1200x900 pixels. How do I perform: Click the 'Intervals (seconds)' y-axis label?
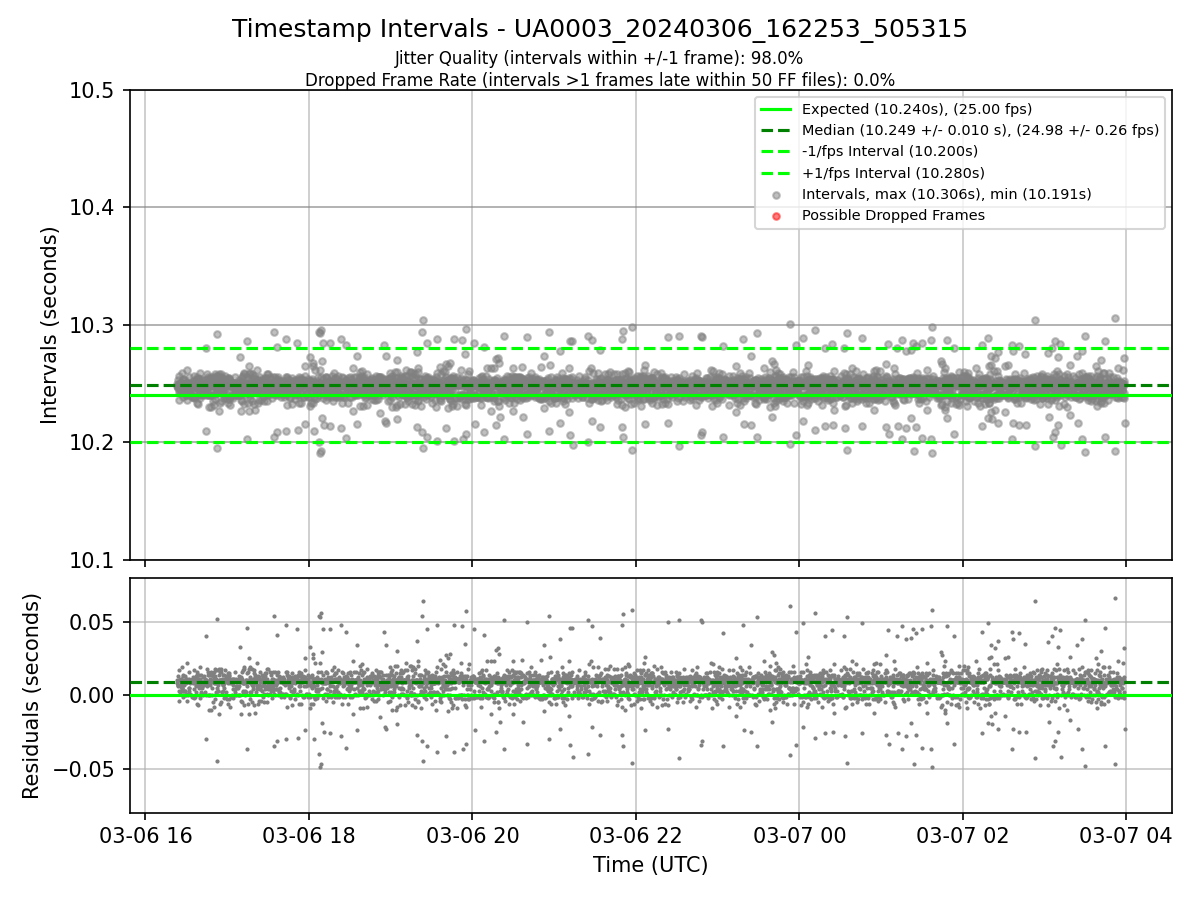click(x=50, y=325)
